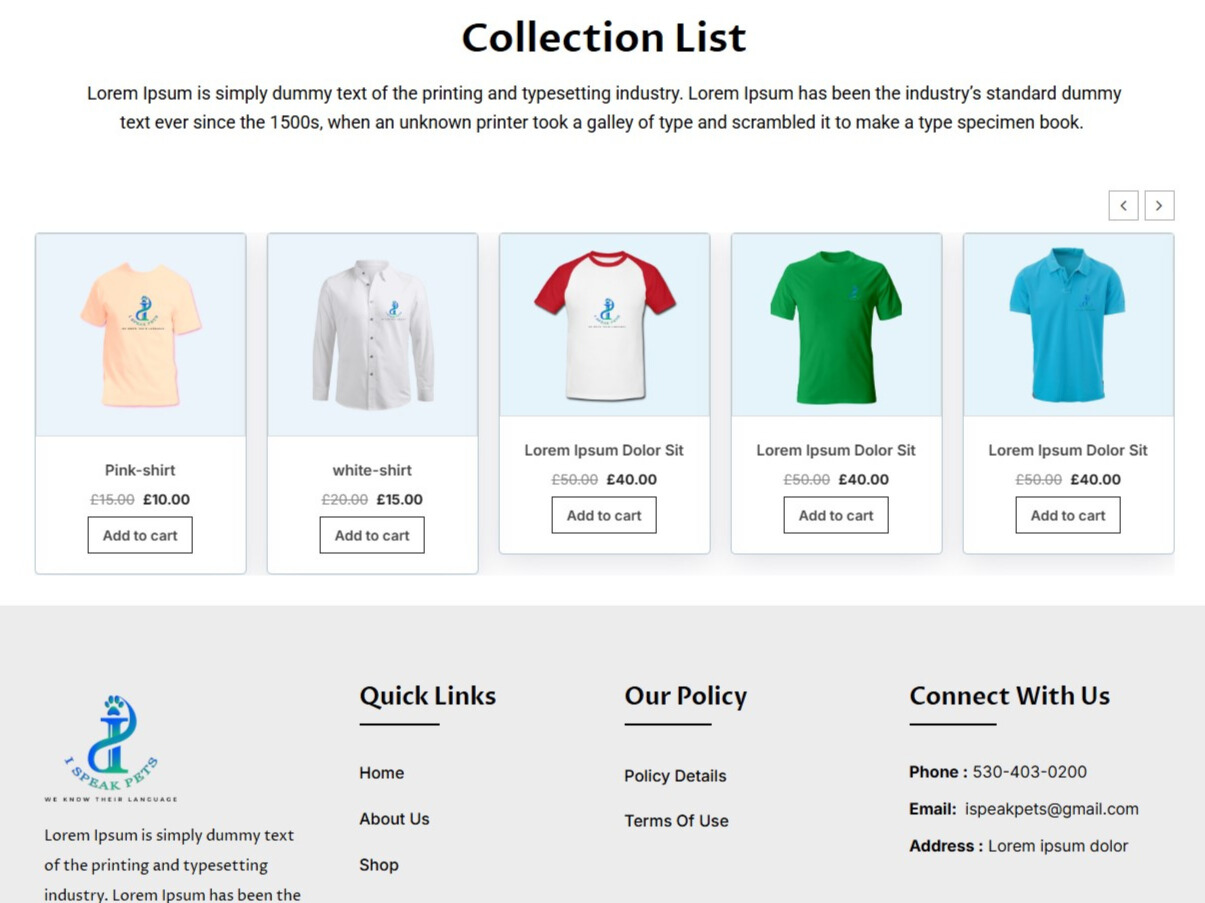Screen dimensions: 1205x903
Task: Open the Policy Details page
Action: [x=675, y=776]
